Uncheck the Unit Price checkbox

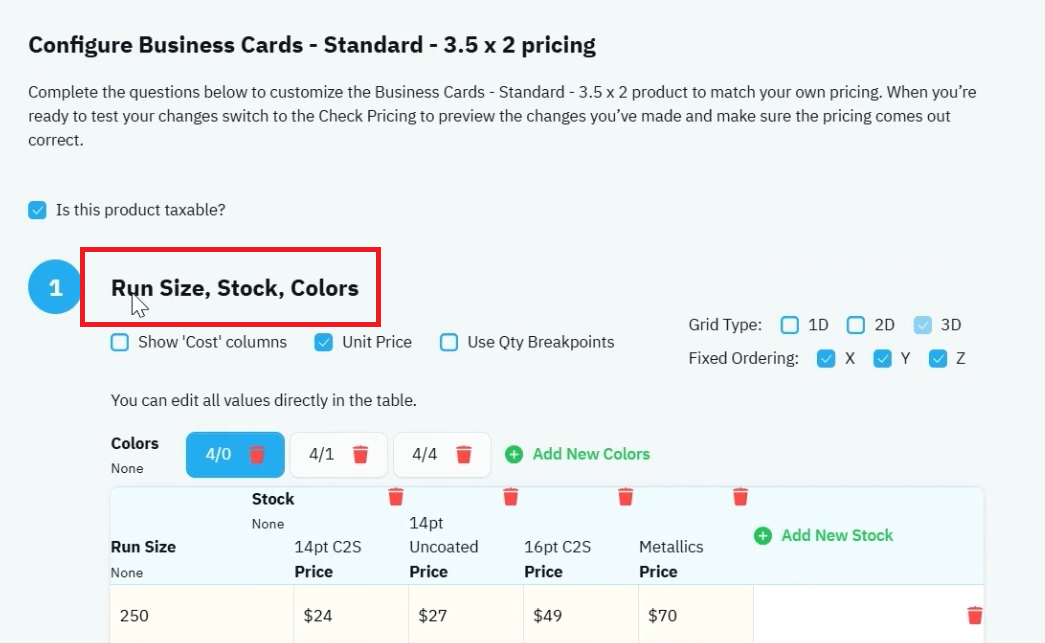click(x=323, y=342)
